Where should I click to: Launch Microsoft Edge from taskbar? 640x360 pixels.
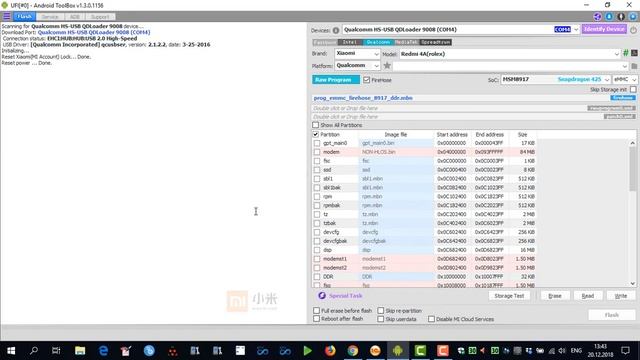(103, 351)
